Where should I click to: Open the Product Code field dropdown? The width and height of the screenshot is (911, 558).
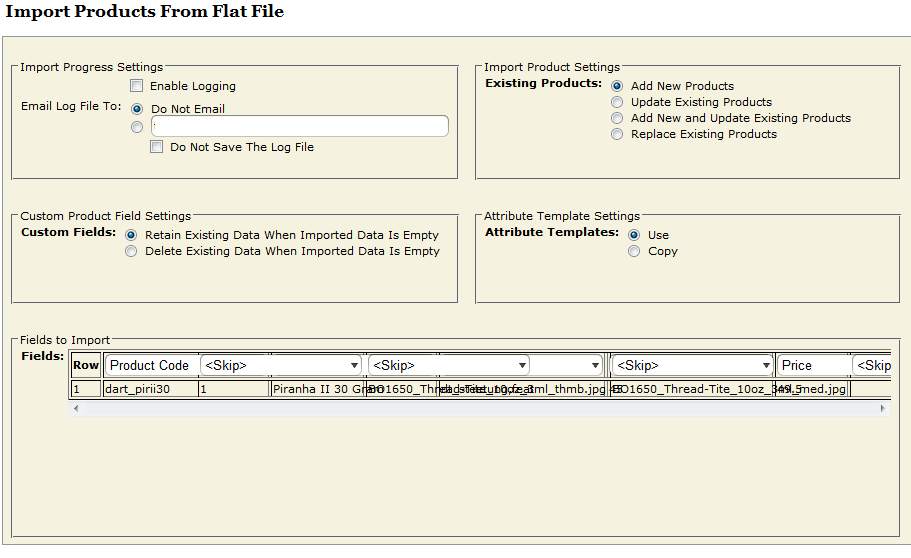[x=150, y=366]
